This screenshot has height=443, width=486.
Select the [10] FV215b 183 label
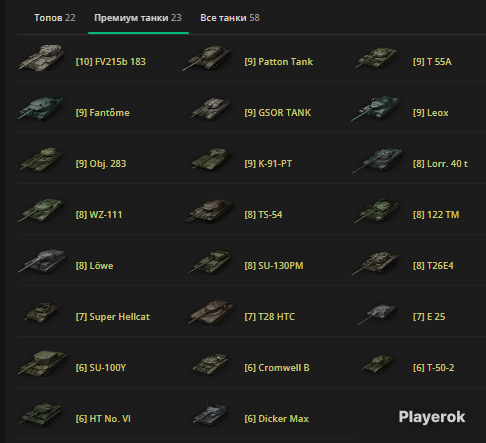(111, 62)
